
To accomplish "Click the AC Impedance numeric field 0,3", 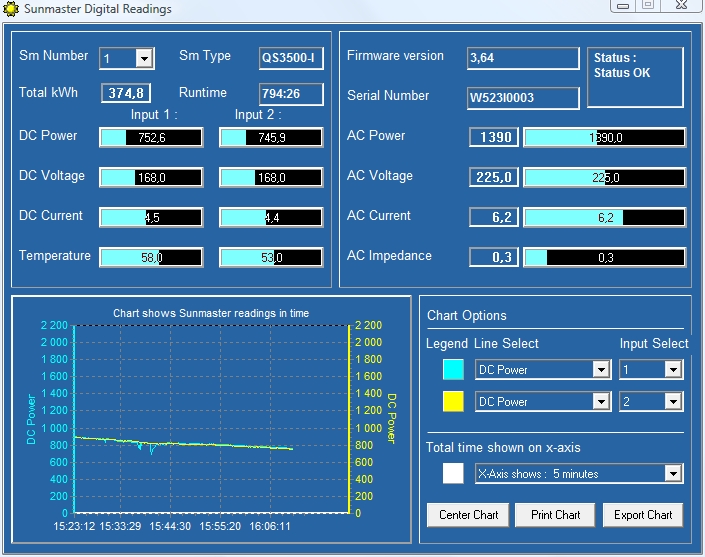I will pyautogui.click(x=494, y=257).
